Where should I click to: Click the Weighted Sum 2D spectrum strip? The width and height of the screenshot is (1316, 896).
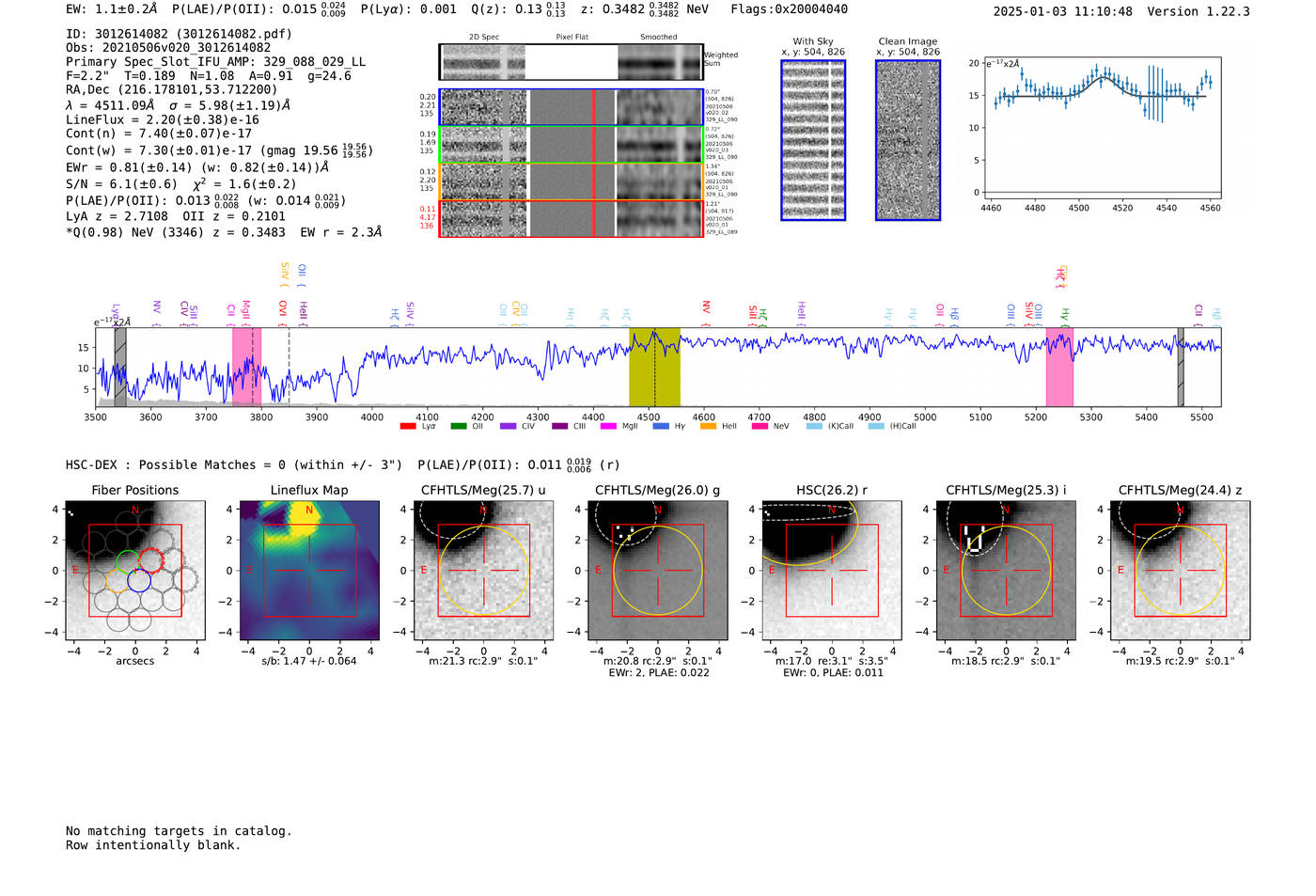(572, 62)
